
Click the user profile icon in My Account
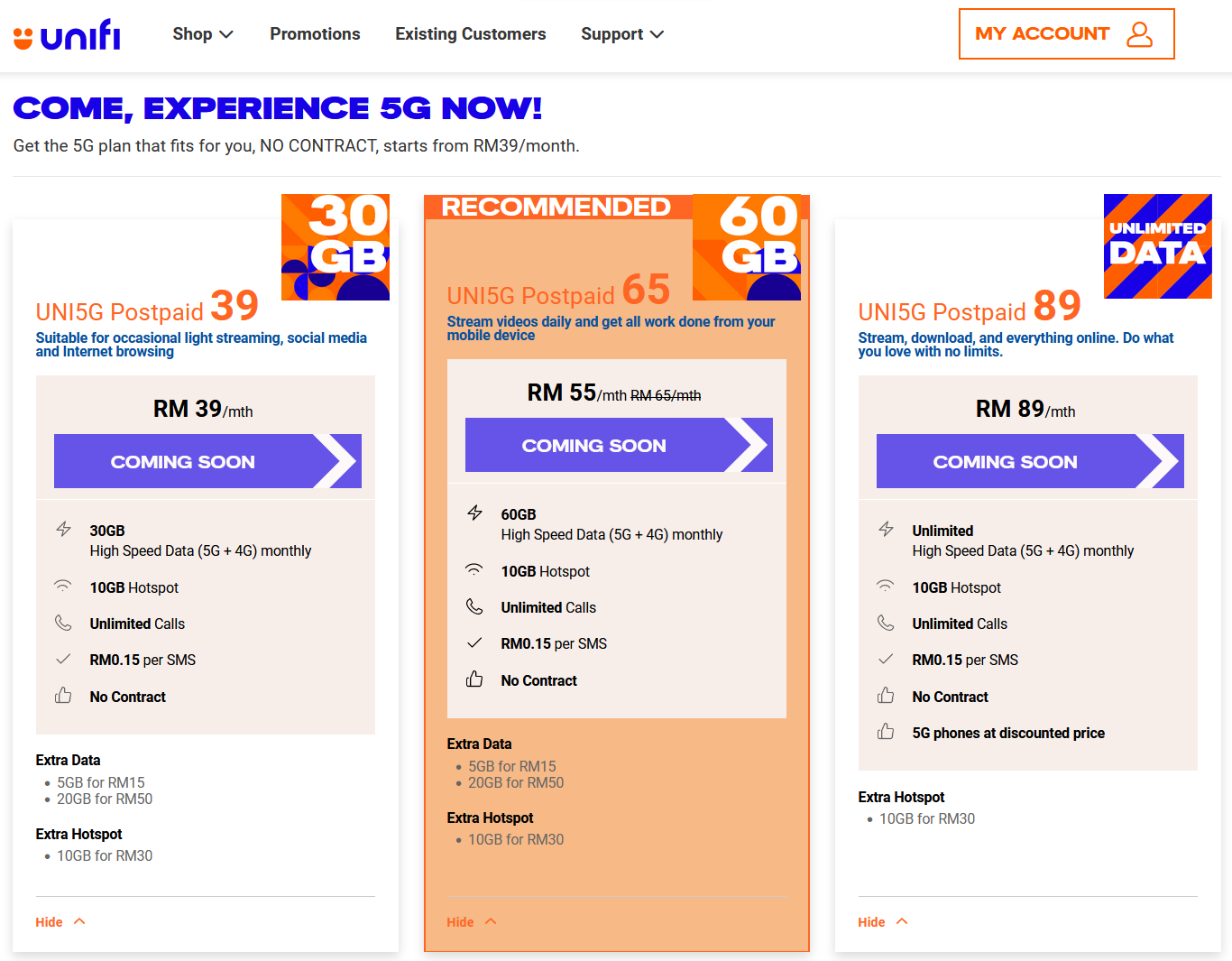[1140, 34]
